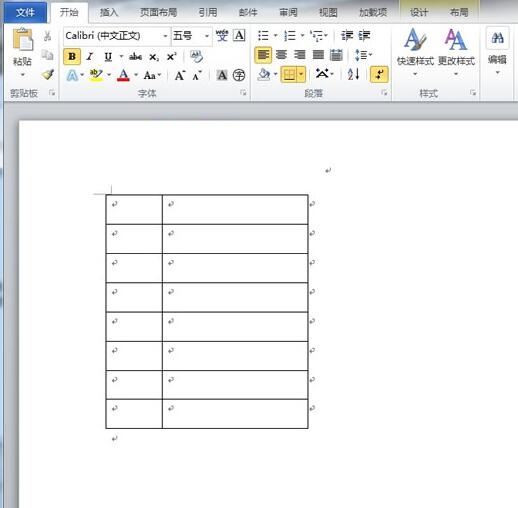Open Clipboard group dialog launcher
The width and height of the screenshot is (518, 508).
[52, 93]
